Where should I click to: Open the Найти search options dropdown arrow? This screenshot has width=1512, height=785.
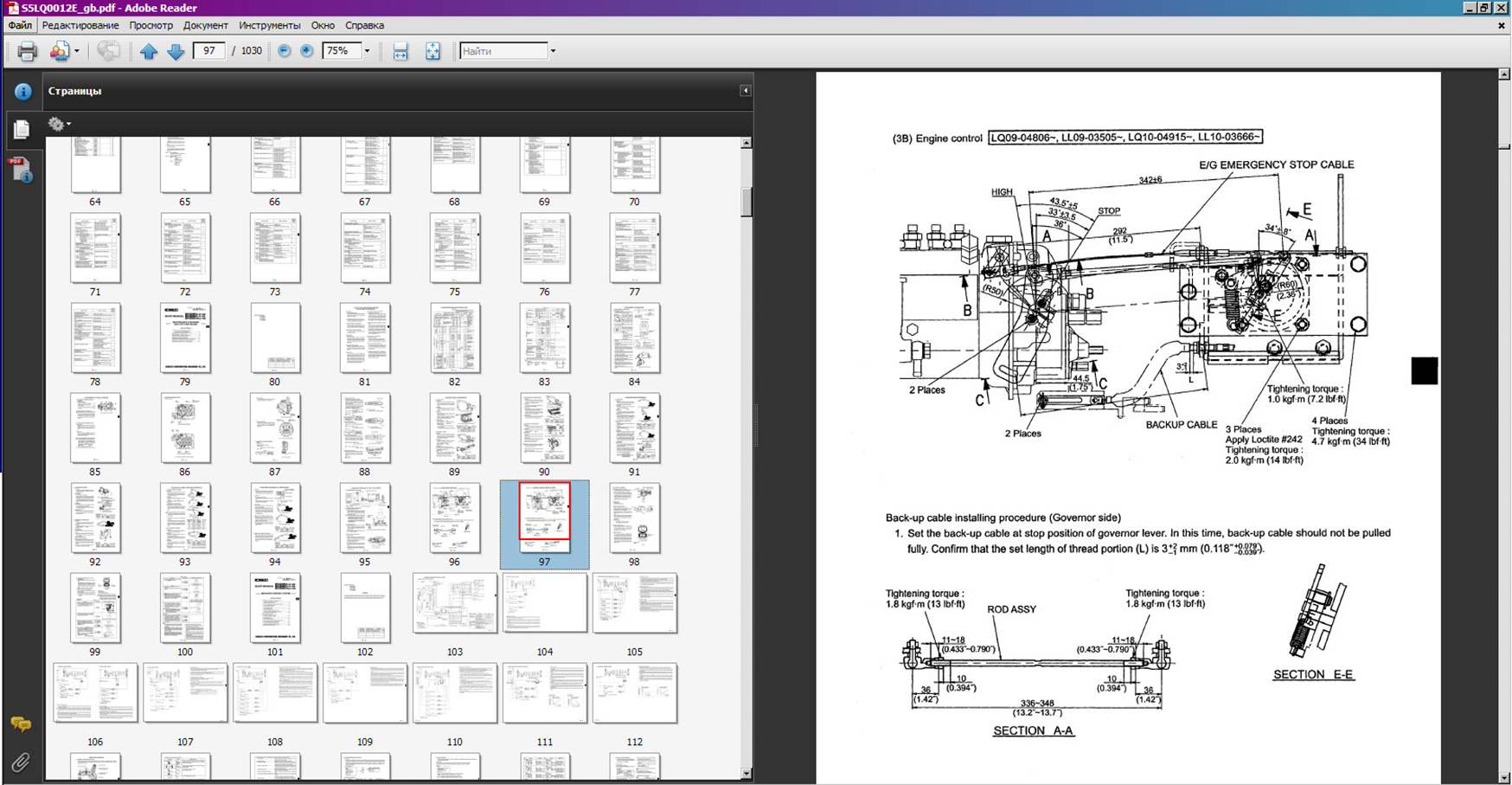click(x=553, y=51)
